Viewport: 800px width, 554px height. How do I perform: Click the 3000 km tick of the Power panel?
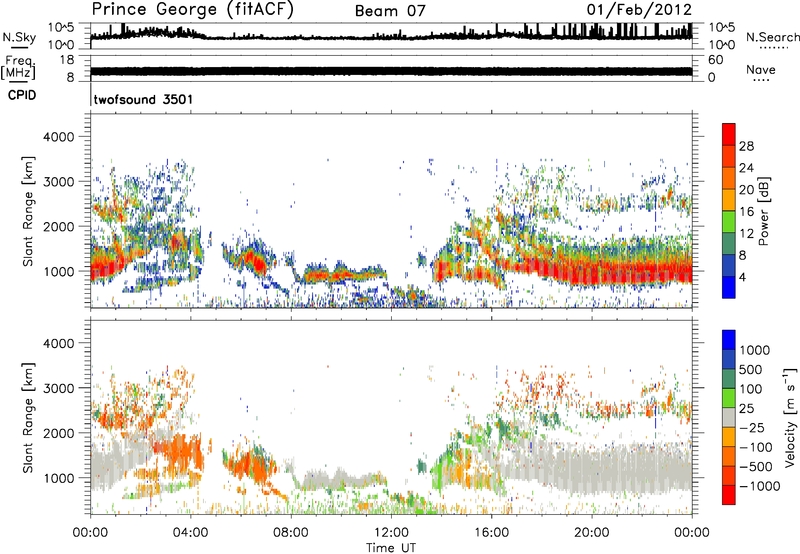click(x=58, y=182)
